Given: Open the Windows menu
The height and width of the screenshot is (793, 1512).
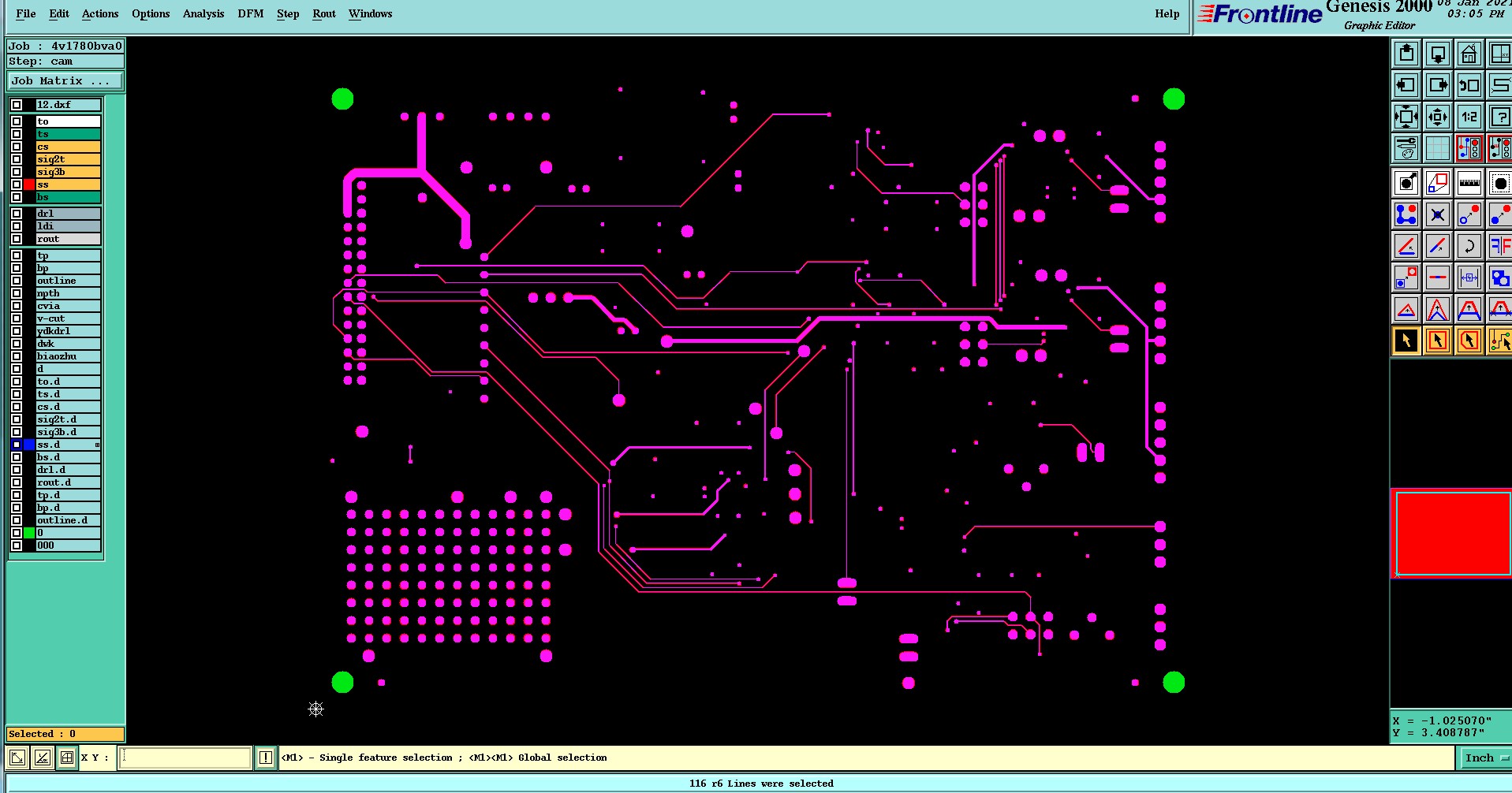Looking at the screenshot, I should click(x=371, y=13).
